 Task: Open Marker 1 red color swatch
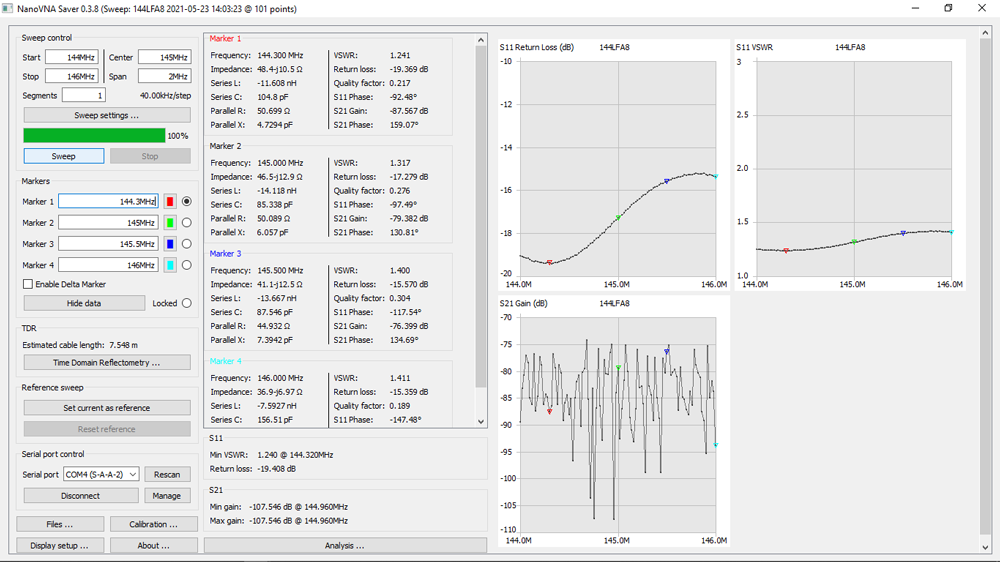170,202
